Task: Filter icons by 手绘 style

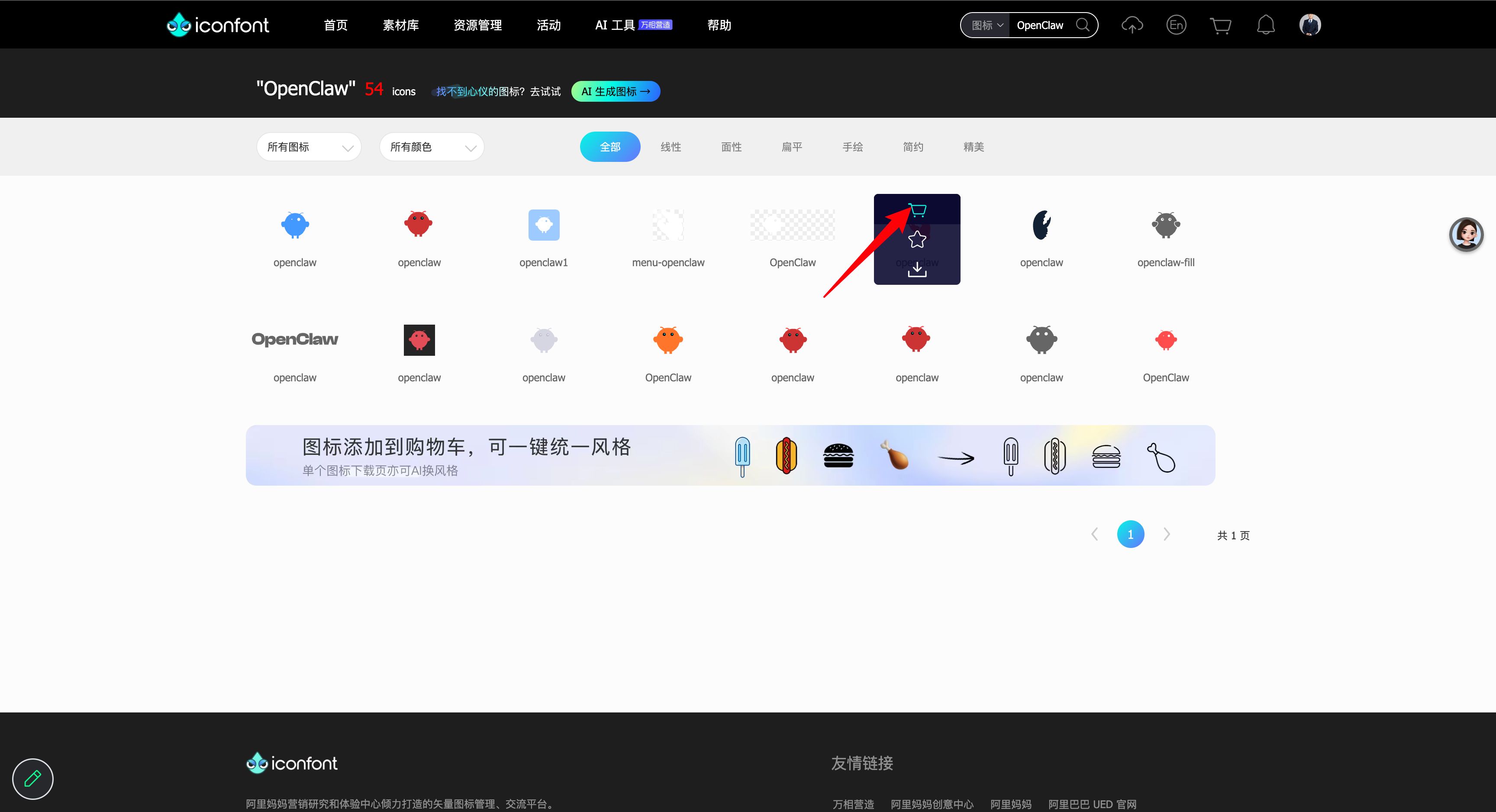Action: pyautogui.click(x=852, y=147)
